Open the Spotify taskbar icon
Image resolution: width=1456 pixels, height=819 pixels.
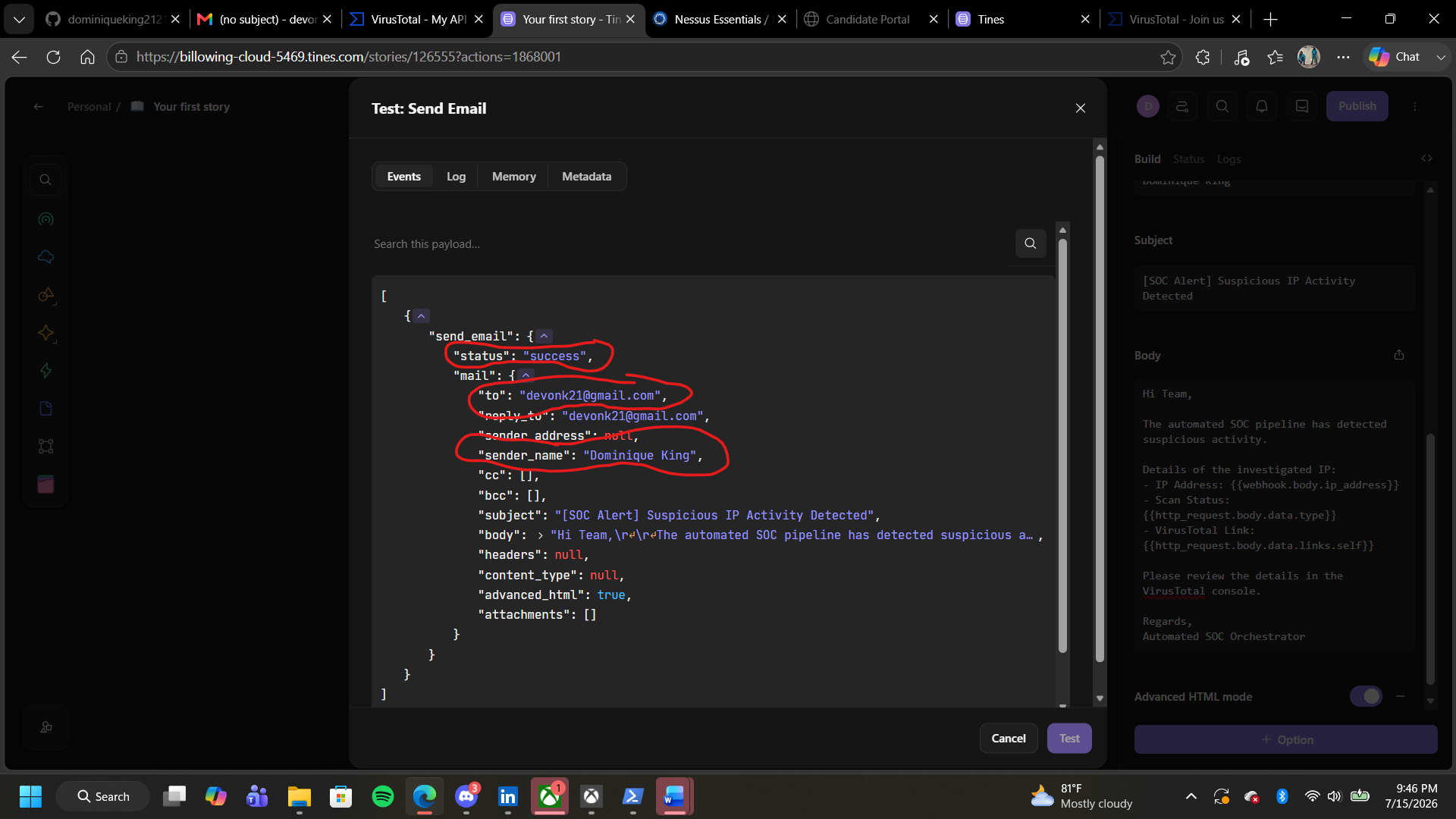(x=383, y=796)
